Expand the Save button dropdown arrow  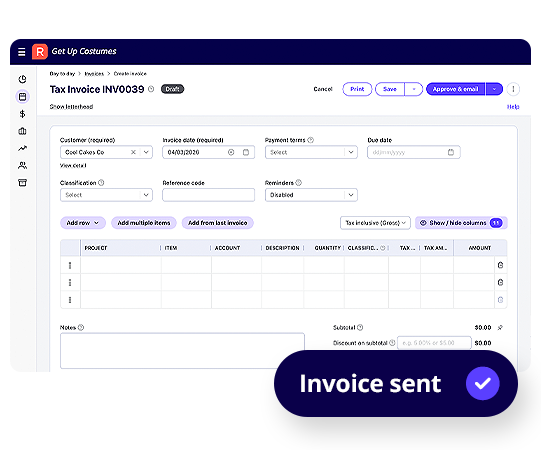pyautogui.click(x=414, y=89)
